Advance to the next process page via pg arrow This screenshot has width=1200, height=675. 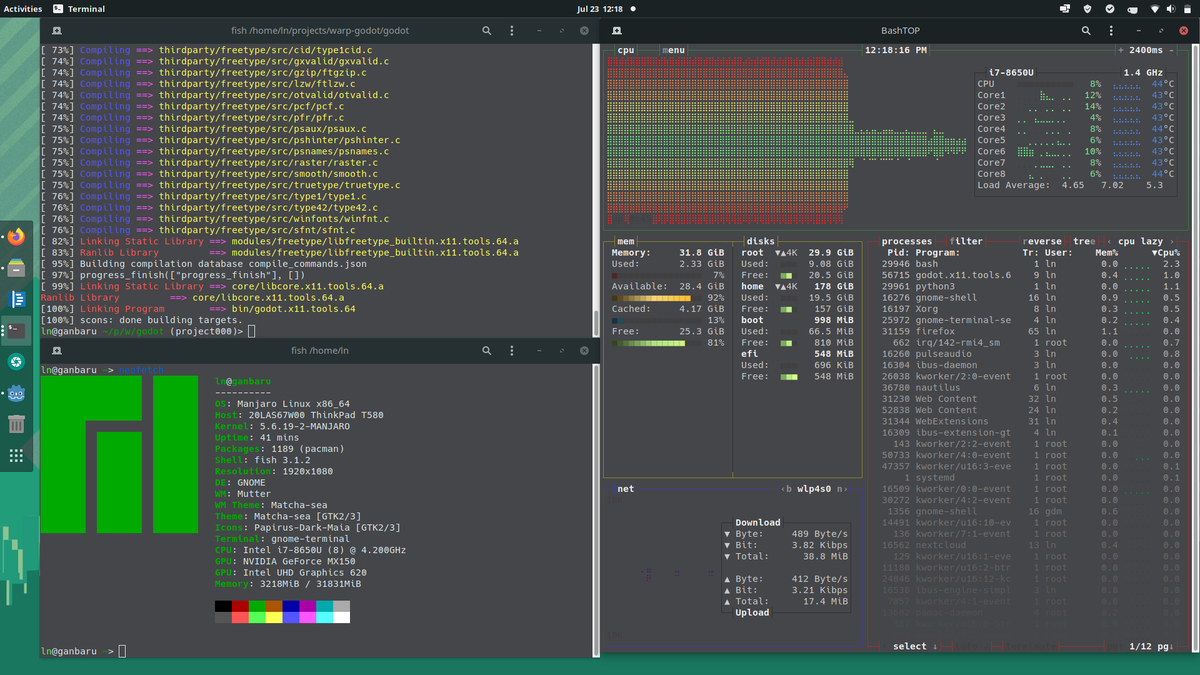[1165, 646]
